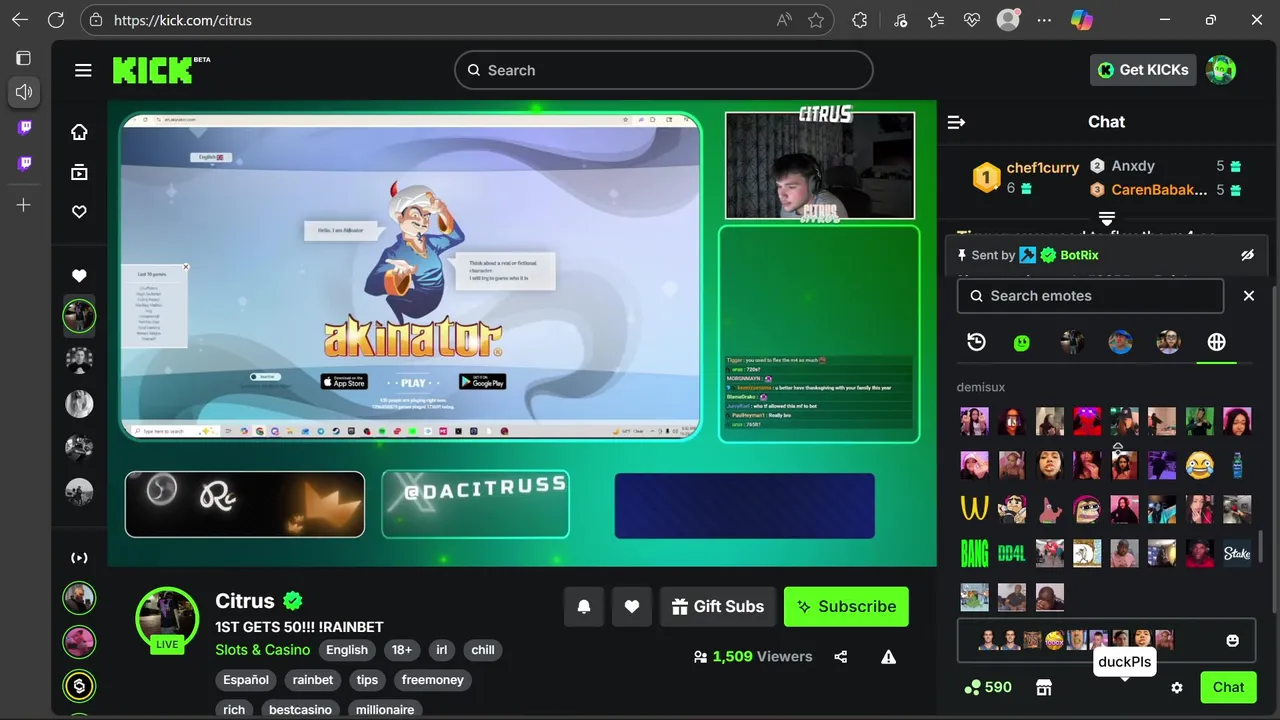The image size is (1280, 720).
Task: Click inside the Kick Search field
Action: 664,70
